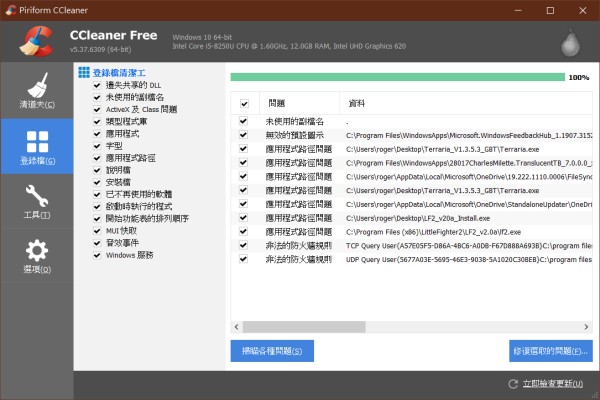The height and width of the screenshot is (400, 600).
Task: Click the Piriform CCleaner title bar icon
Action: [11, 10]
